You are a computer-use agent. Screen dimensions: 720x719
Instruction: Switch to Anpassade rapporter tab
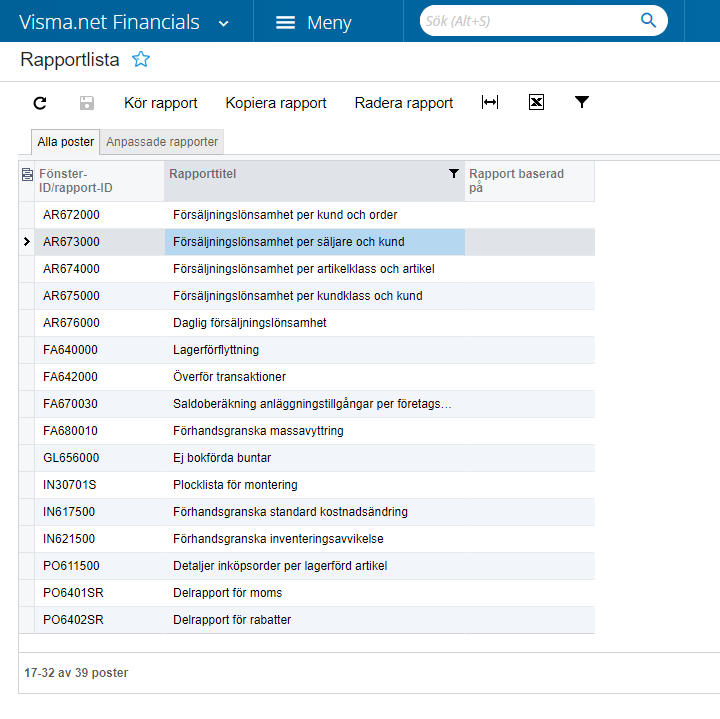coord(163,142)
